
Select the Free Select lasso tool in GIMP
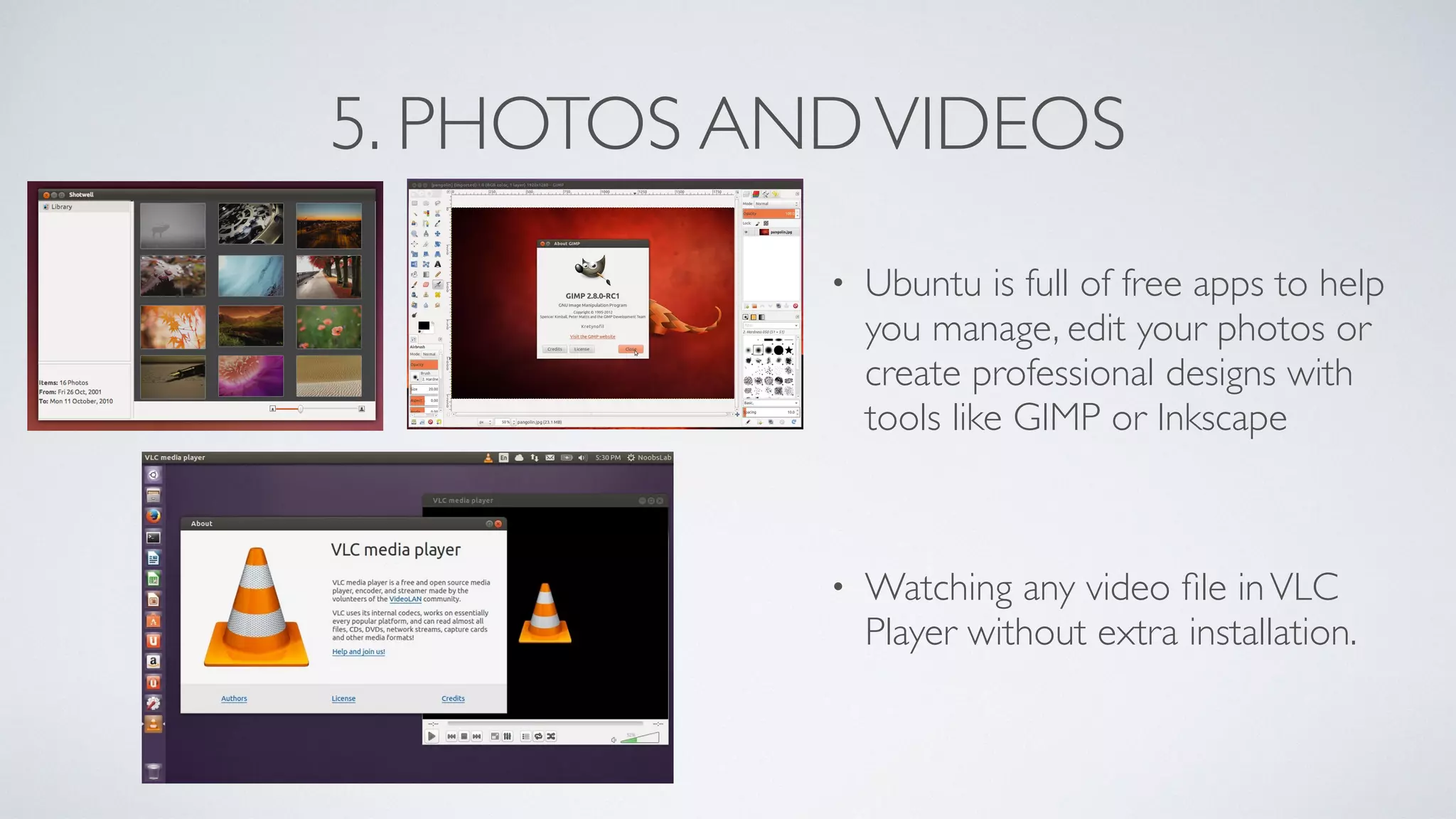[437, 203]
